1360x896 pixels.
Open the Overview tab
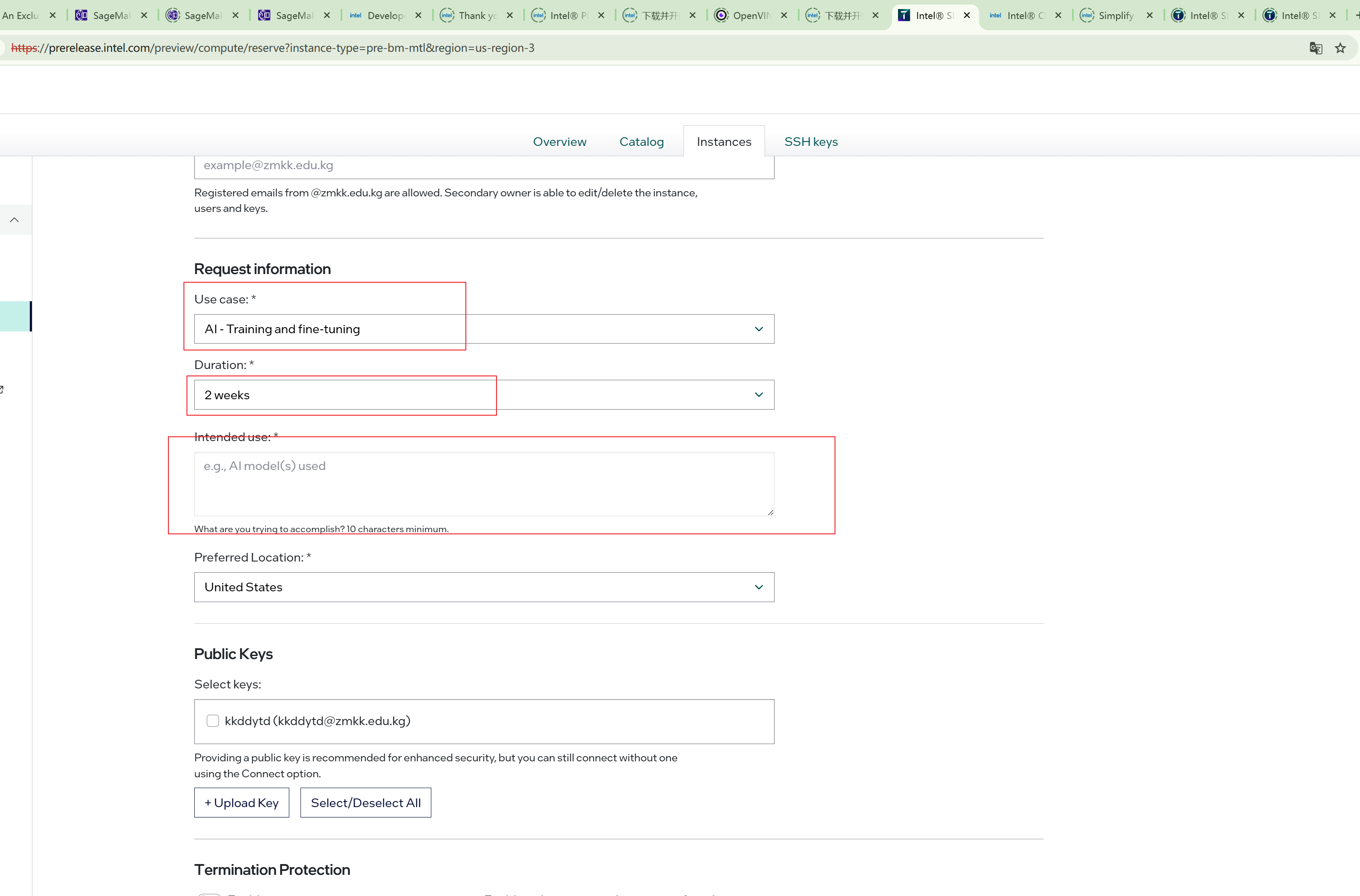point(559,142)
